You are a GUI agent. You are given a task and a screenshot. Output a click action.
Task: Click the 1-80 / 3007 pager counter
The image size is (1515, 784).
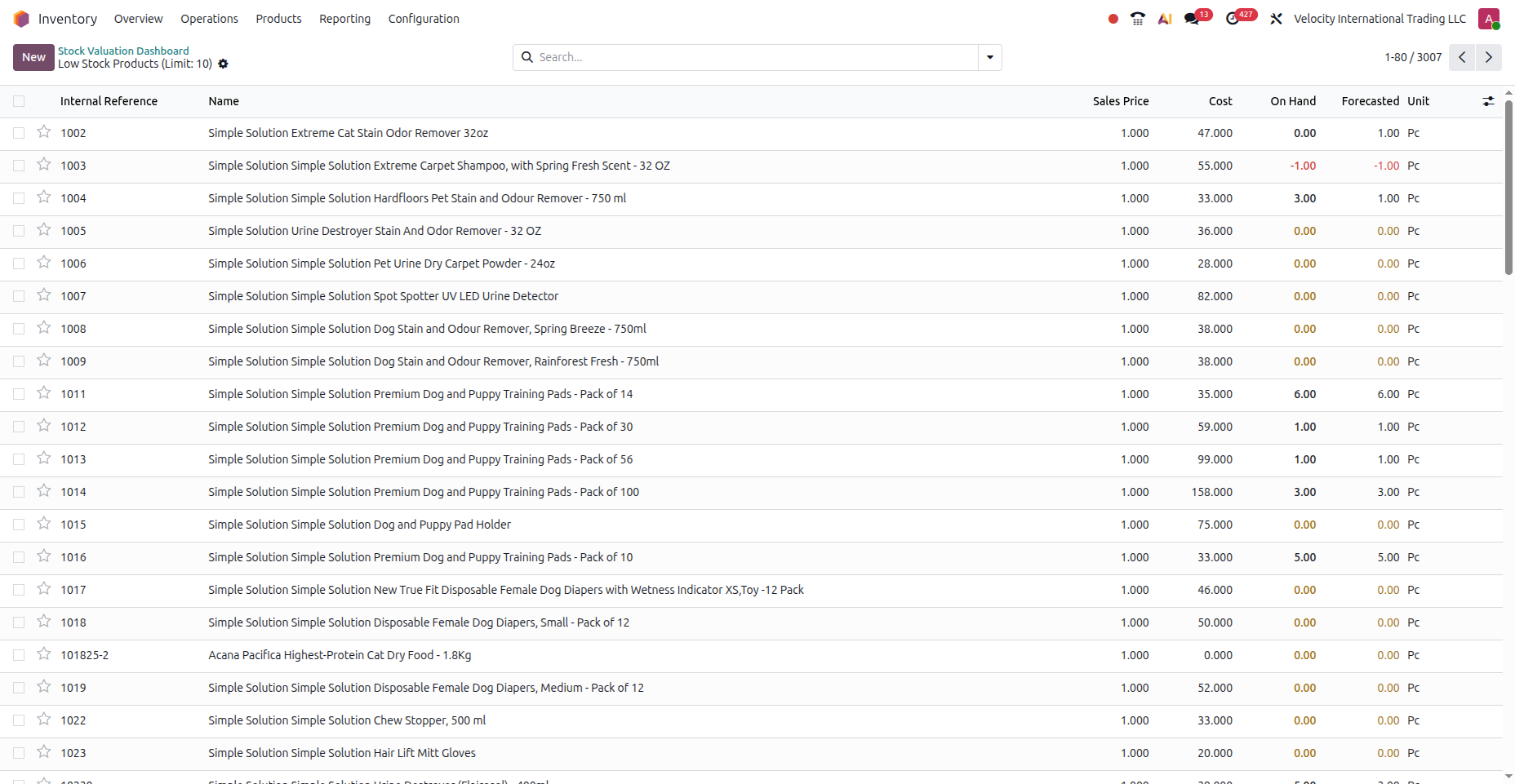1413,57
